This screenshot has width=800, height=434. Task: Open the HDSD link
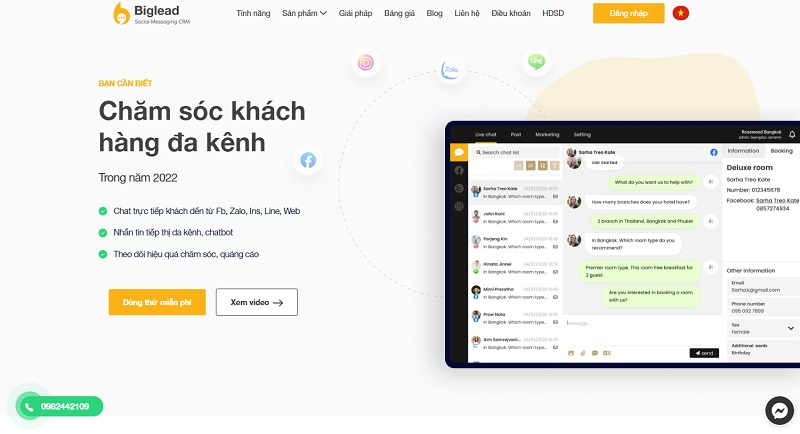click(553, 13)
